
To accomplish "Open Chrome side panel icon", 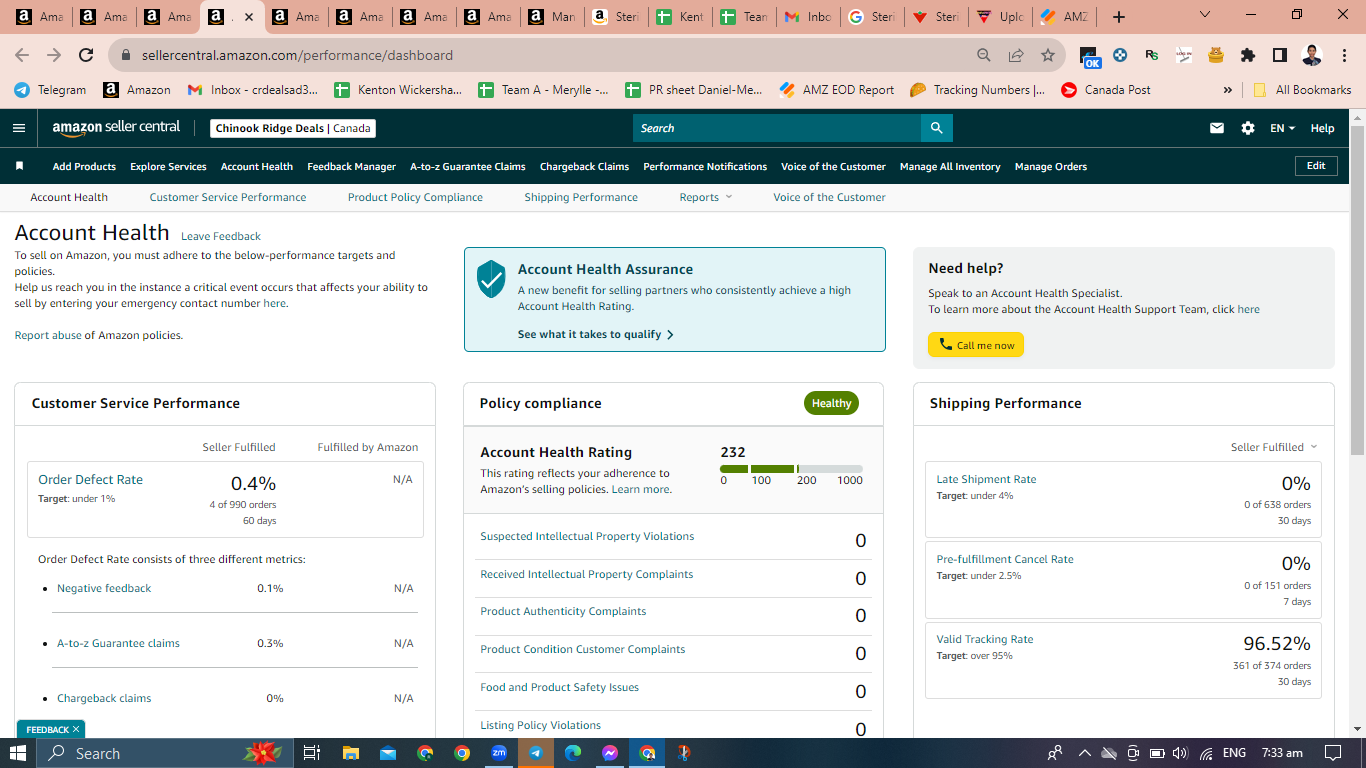I will (1279, 55).
